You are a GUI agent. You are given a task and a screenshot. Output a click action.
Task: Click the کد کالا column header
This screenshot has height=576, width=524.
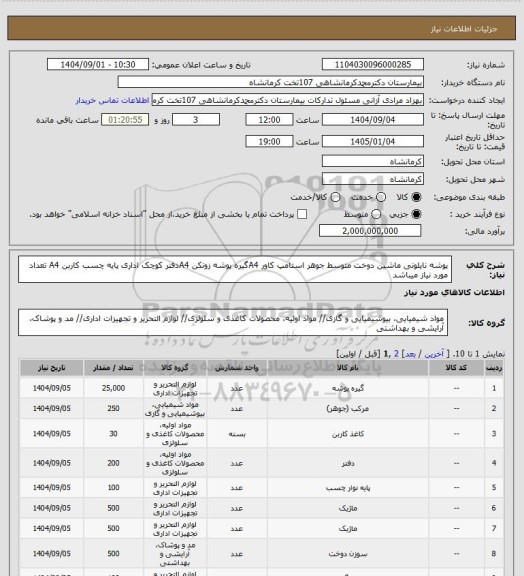point(456,368)
